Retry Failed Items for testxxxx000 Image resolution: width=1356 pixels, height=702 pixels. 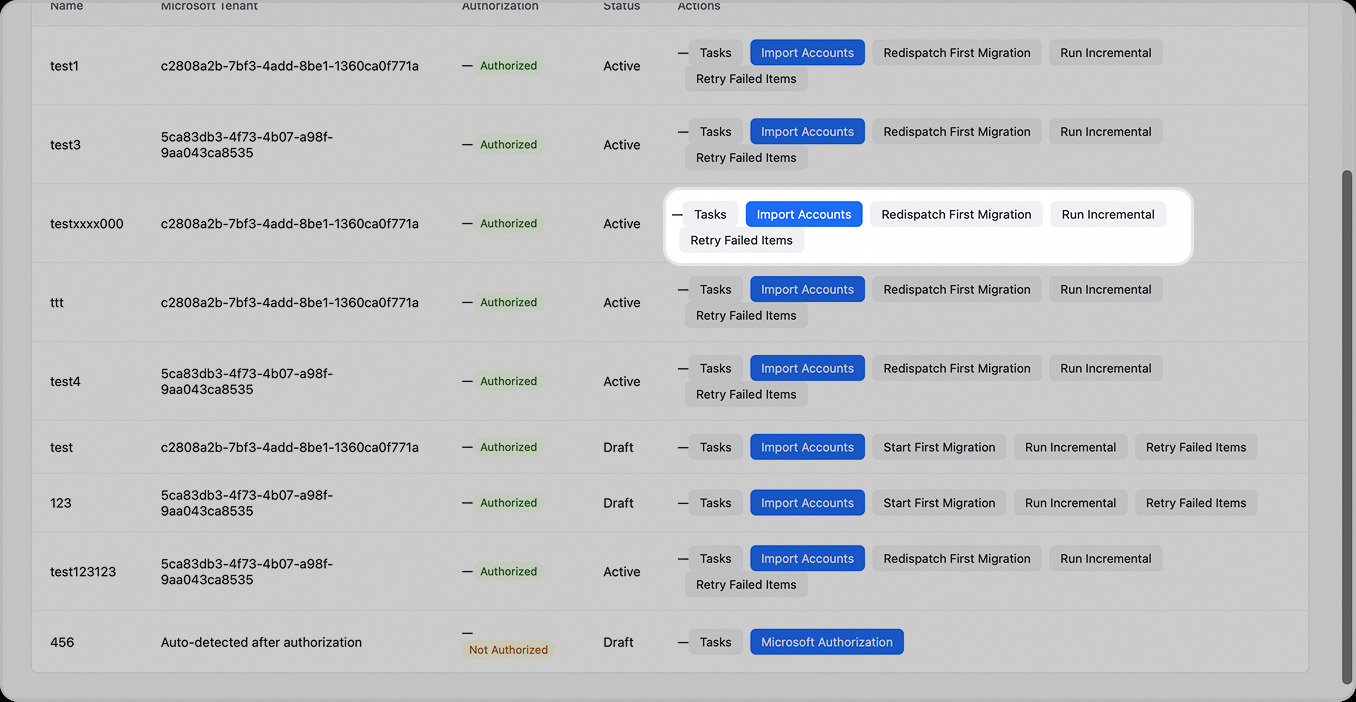point(741,240)
